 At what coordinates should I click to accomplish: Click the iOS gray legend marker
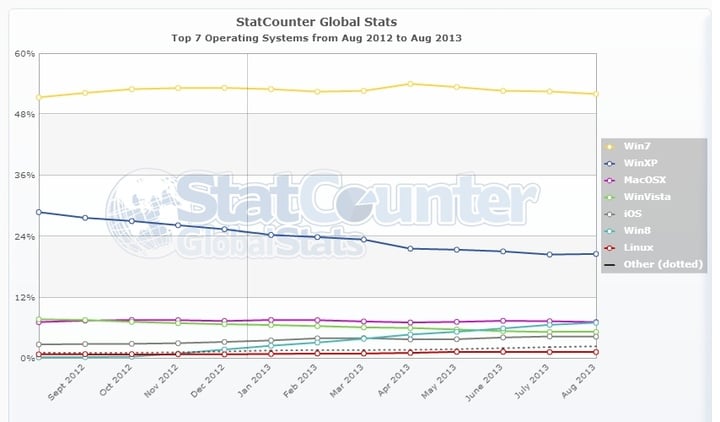(610, 213)
